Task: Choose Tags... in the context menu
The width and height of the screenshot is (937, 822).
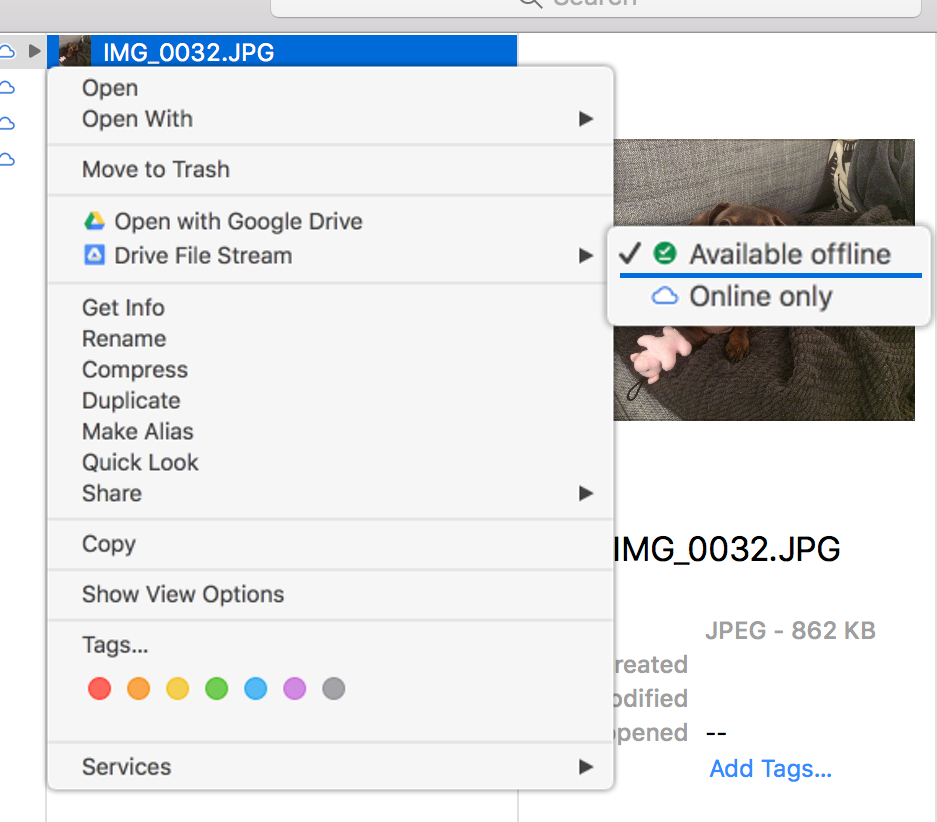Action: tap(115, 645)
